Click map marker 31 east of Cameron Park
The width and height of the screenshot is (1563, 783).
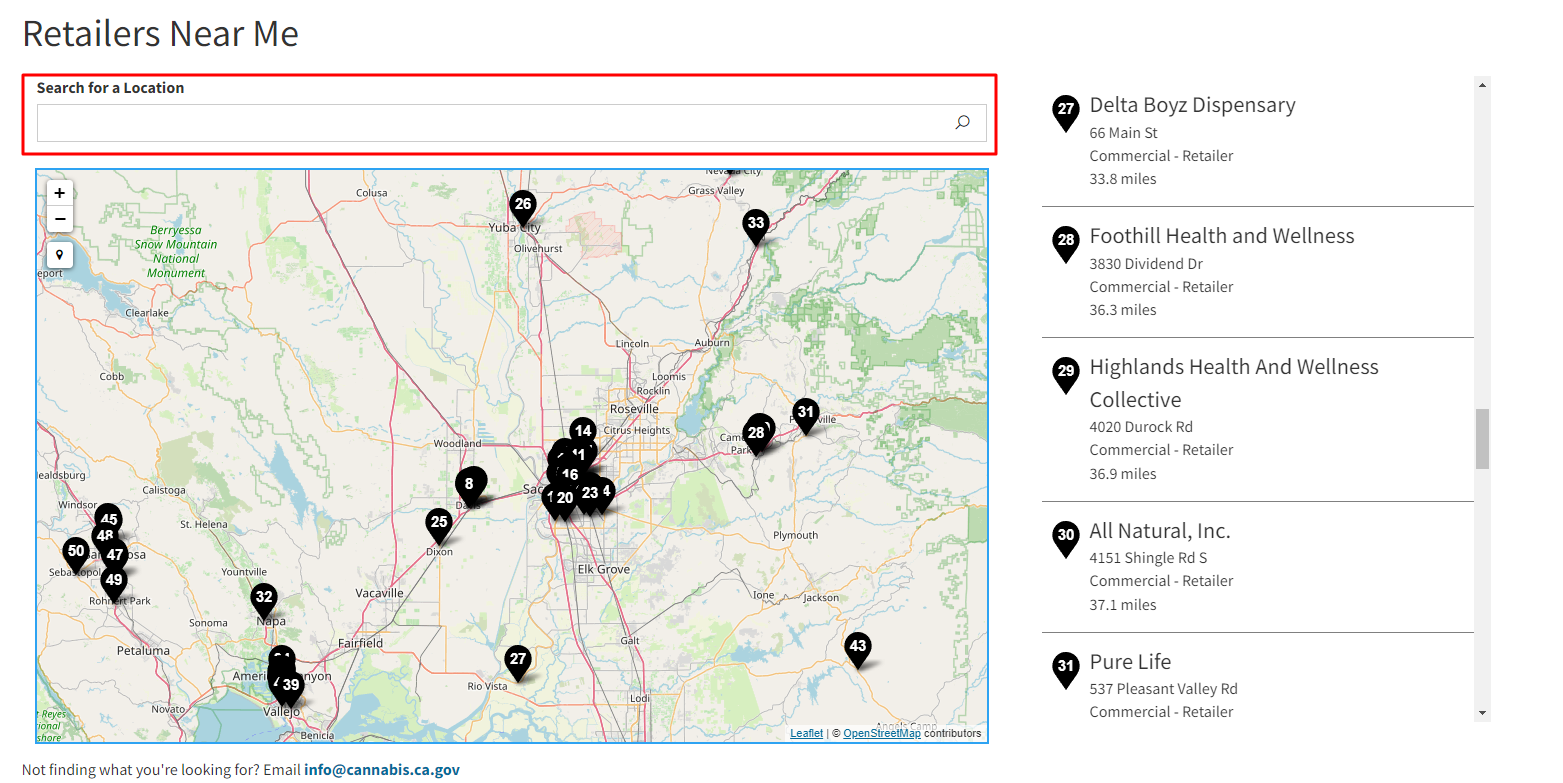(x=805, y=414)
